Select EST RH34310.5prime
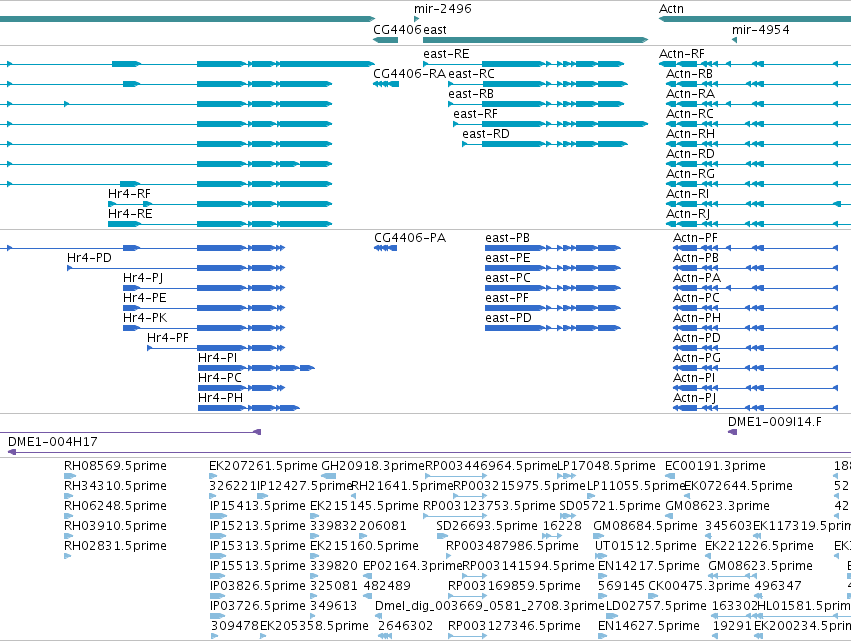The height and width of the screenshot is (641, 851). [x=115, y=486]
